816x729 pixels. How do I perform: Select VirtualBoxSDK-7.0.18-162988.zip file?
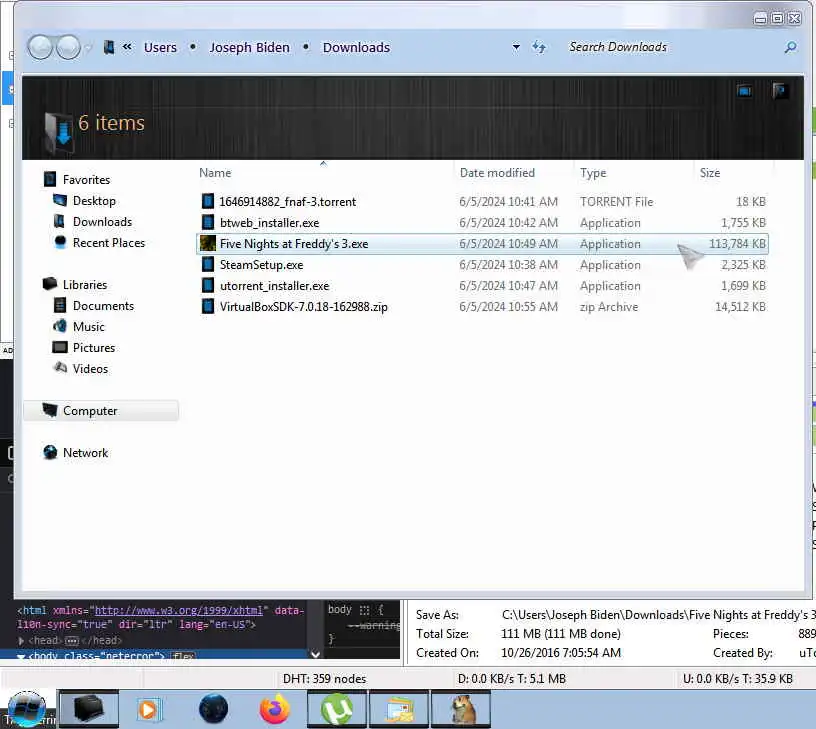pos(482,306)
